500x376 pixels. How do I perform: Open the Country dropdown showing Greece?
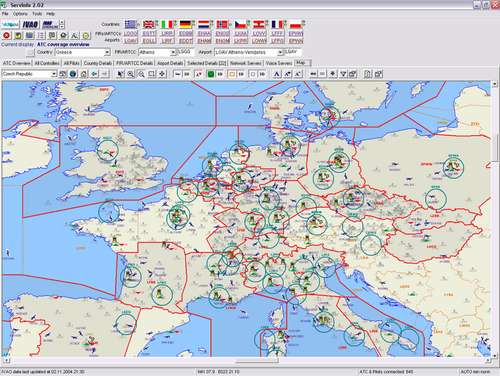[83, 52]
